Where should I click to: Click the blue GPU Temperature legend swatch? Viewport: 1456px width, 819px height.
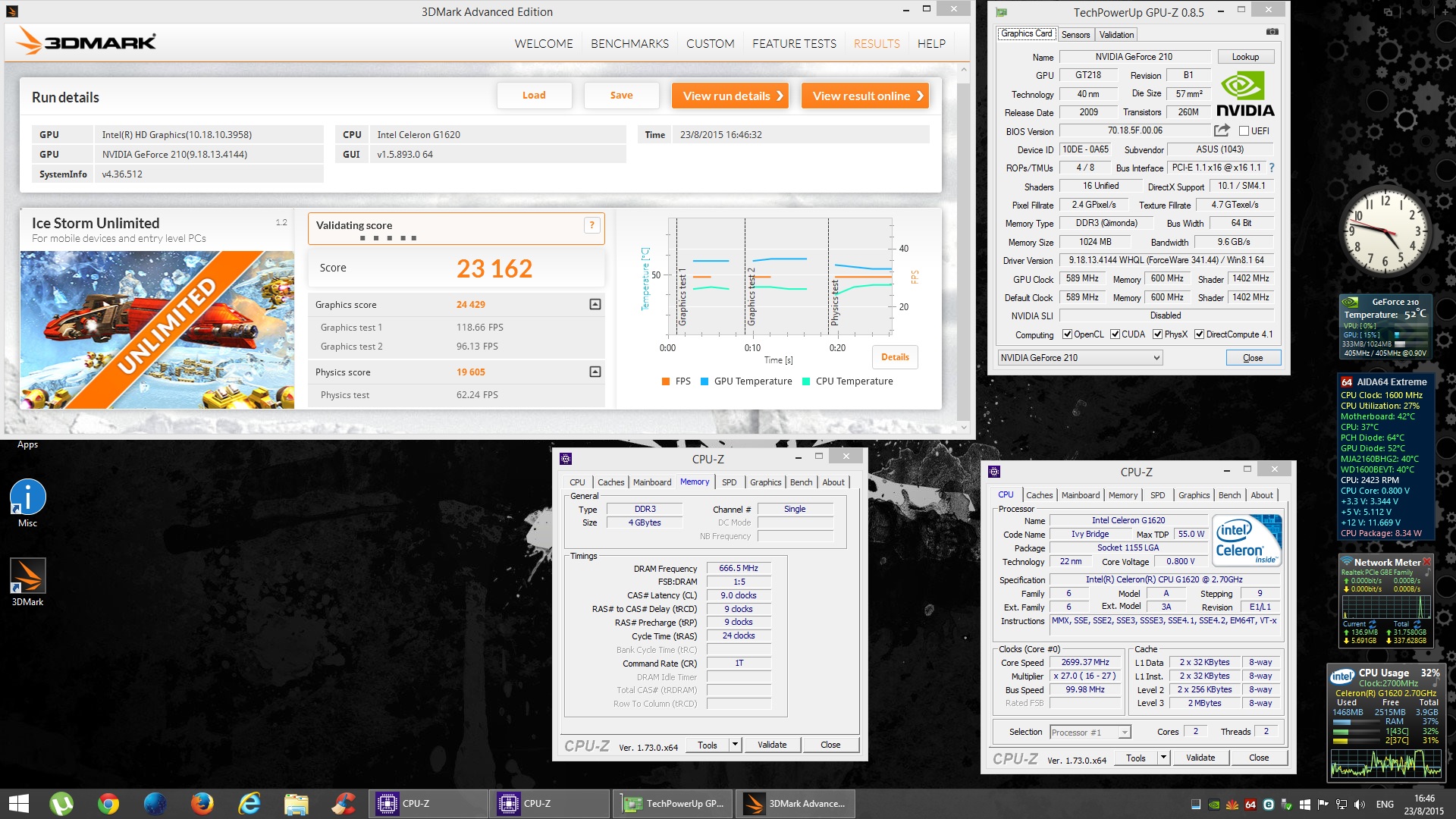[x=704, y=381]
